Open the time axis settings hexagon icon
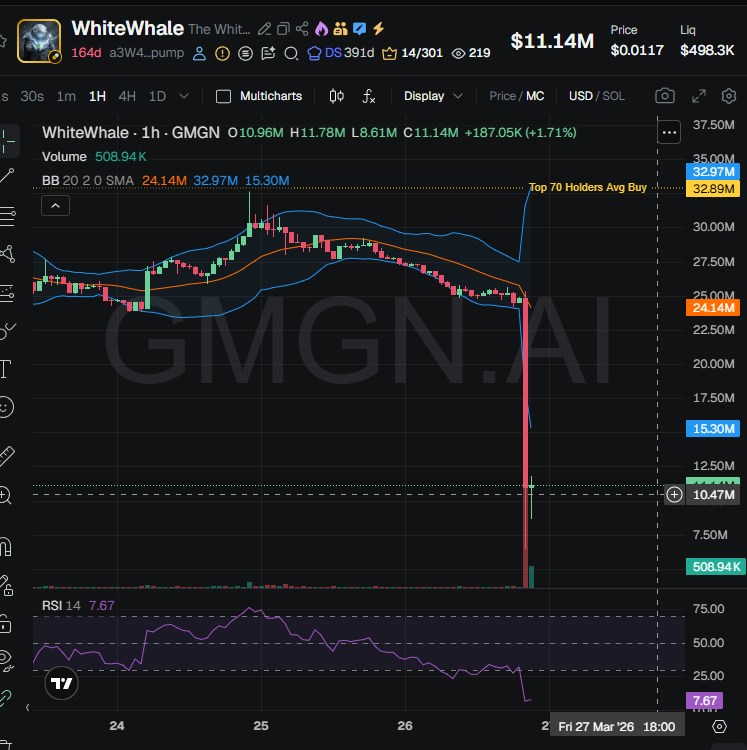This screenshot has height=750, width=747. pos(719,727)
